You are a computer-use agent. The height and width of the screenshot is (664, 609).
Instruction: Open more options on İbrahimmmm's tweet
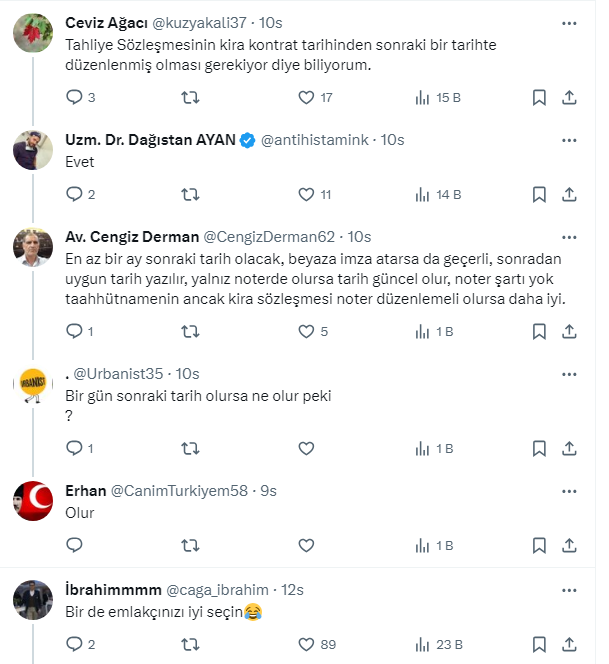(x=570, y=587)
